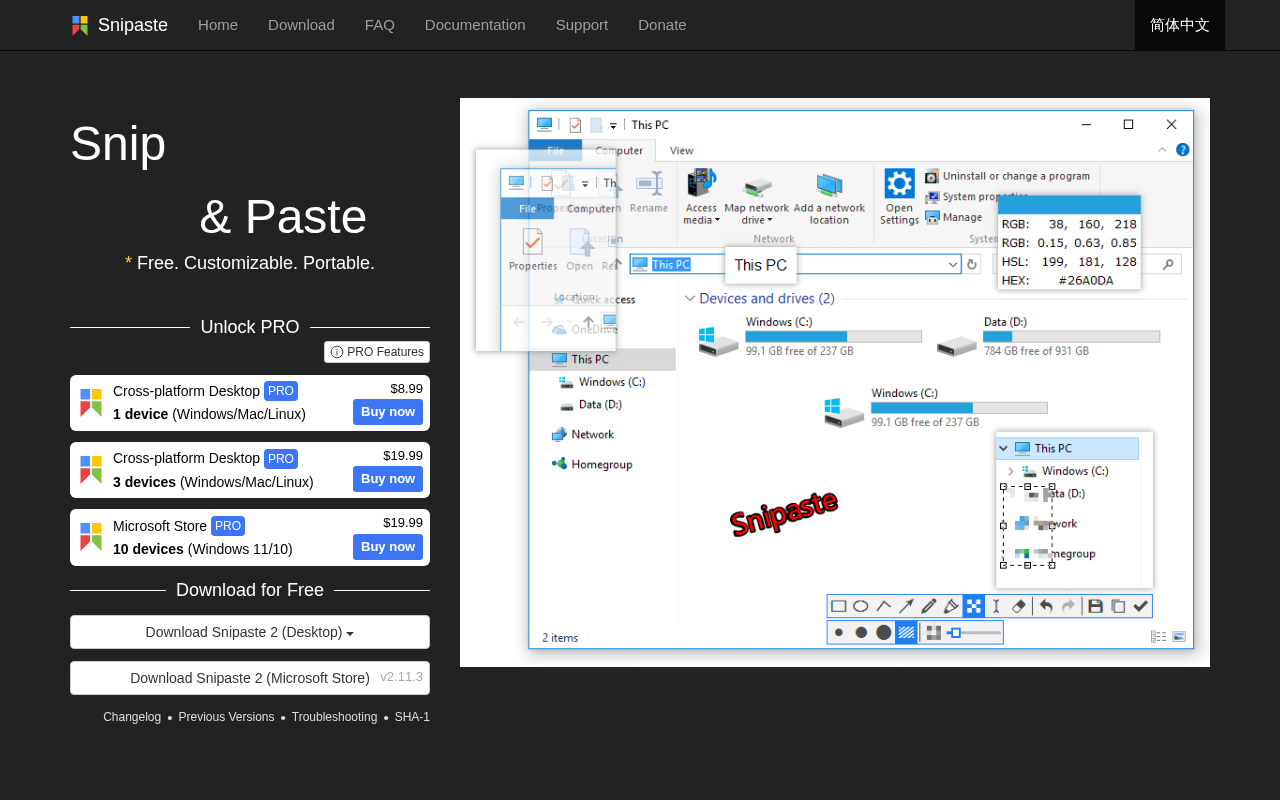Open the Home page

coord(218,25)
